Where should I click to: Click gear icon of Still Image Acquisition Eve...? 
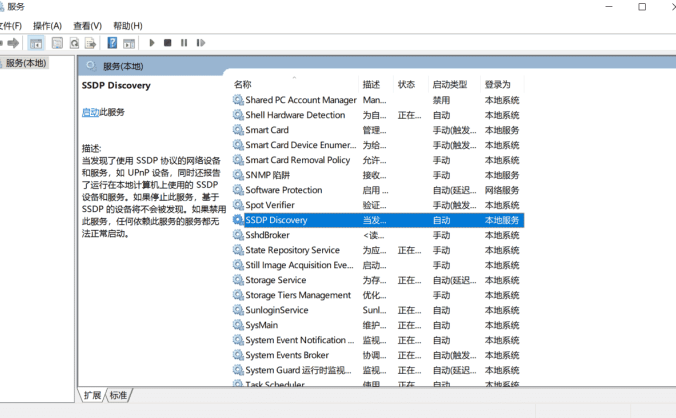click(238, 265)
